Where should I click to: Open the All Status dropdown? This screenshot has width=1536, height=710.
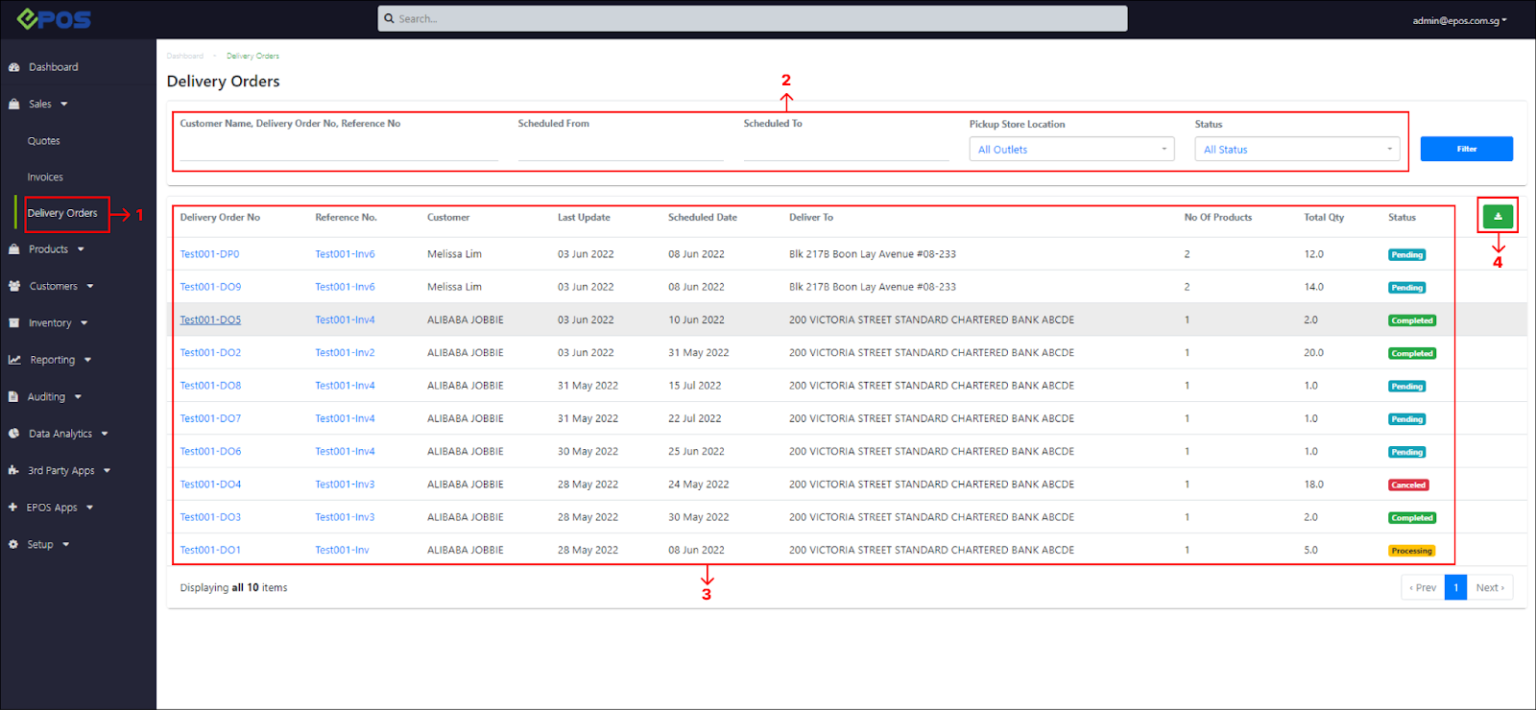click(1296, 148)
